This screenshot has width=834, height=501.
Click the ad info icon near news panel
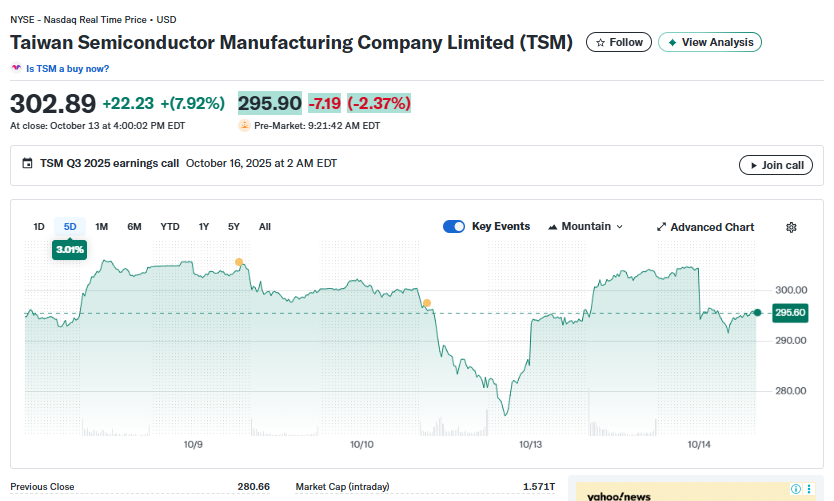point(796,489)
